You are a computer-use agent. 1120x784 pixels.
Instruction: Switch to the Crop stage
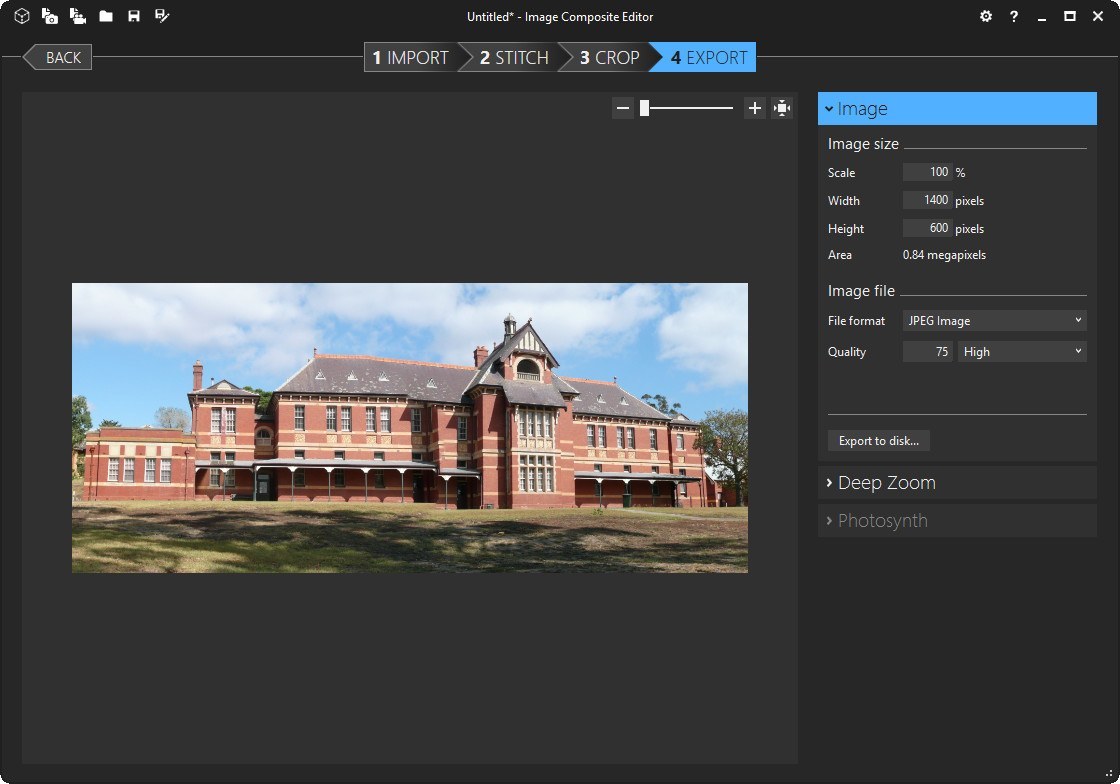point(604,57)
